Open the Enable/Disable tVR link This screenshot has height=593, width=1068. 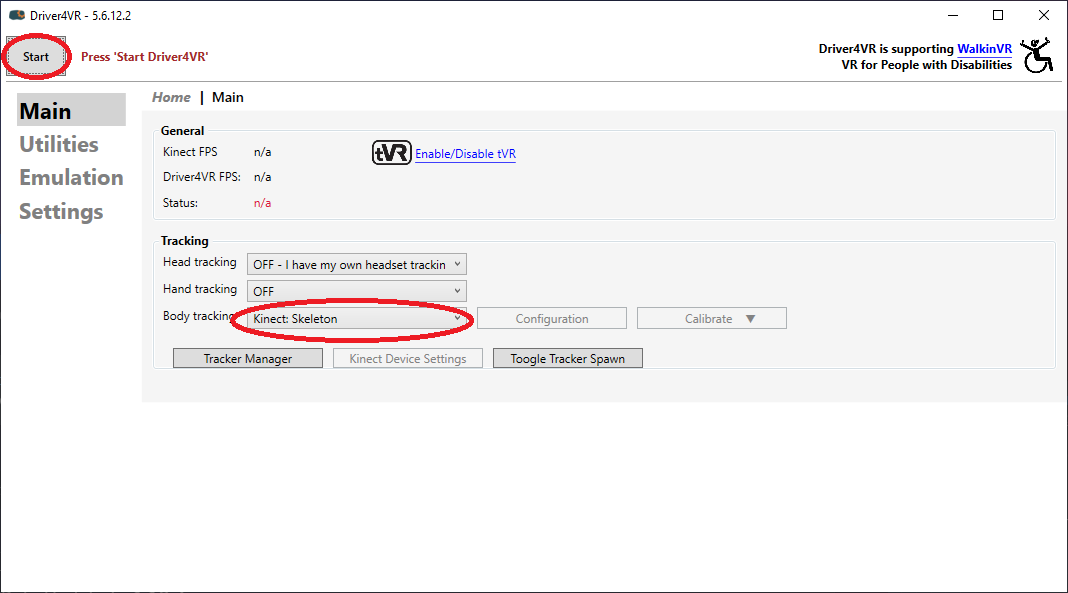[x=465, y=154]
